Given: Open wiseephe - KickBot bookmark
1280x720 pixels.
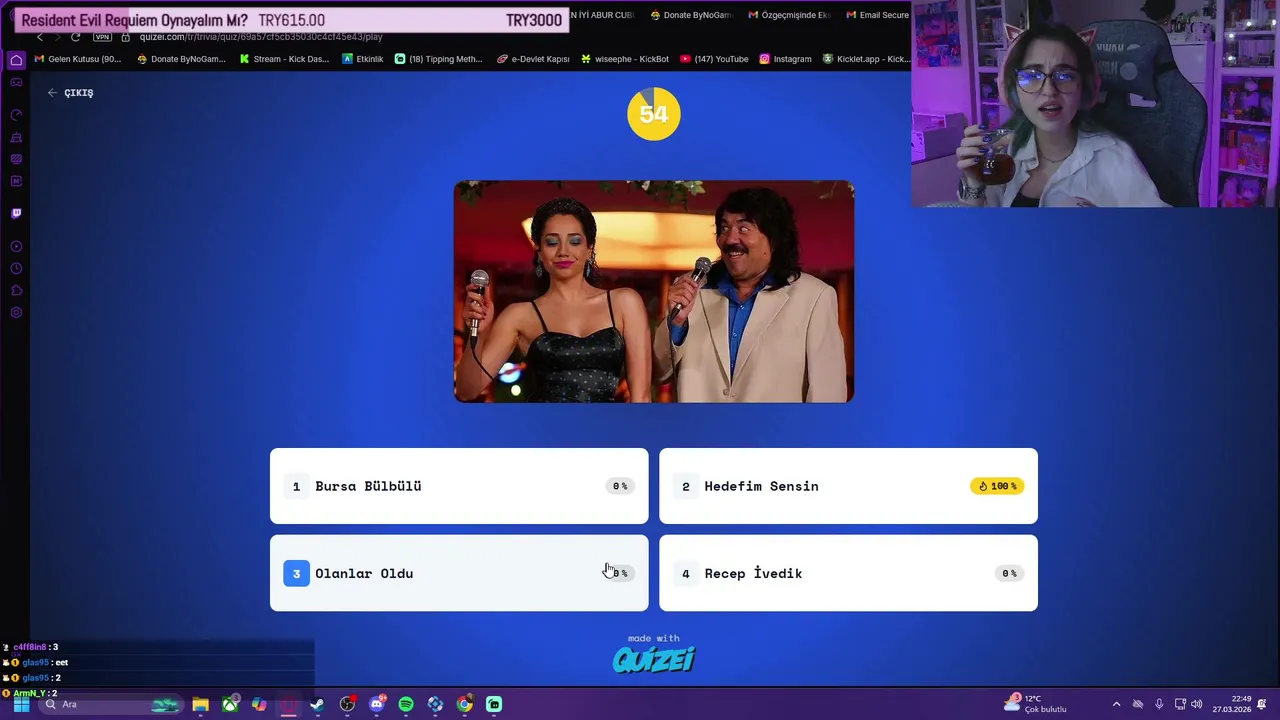Looking at the screenshot, I should pos(625,59).
